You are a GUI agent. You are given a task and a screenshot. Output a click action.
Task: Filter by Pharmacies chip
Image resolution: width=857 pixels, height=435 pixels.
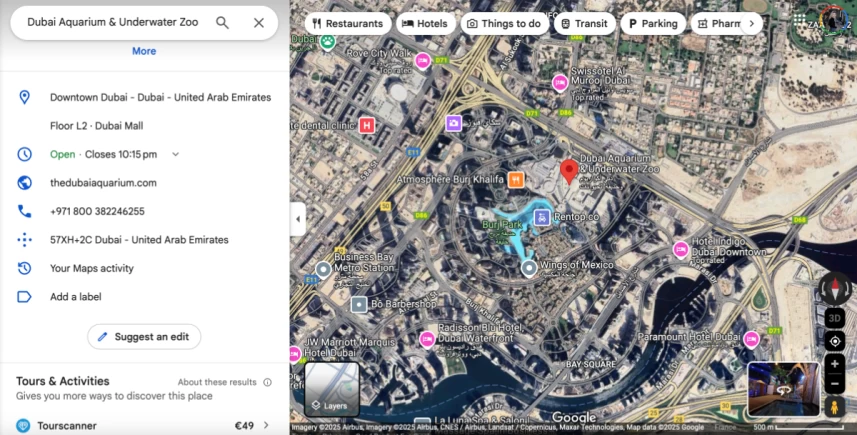click(x=716, y=23)
